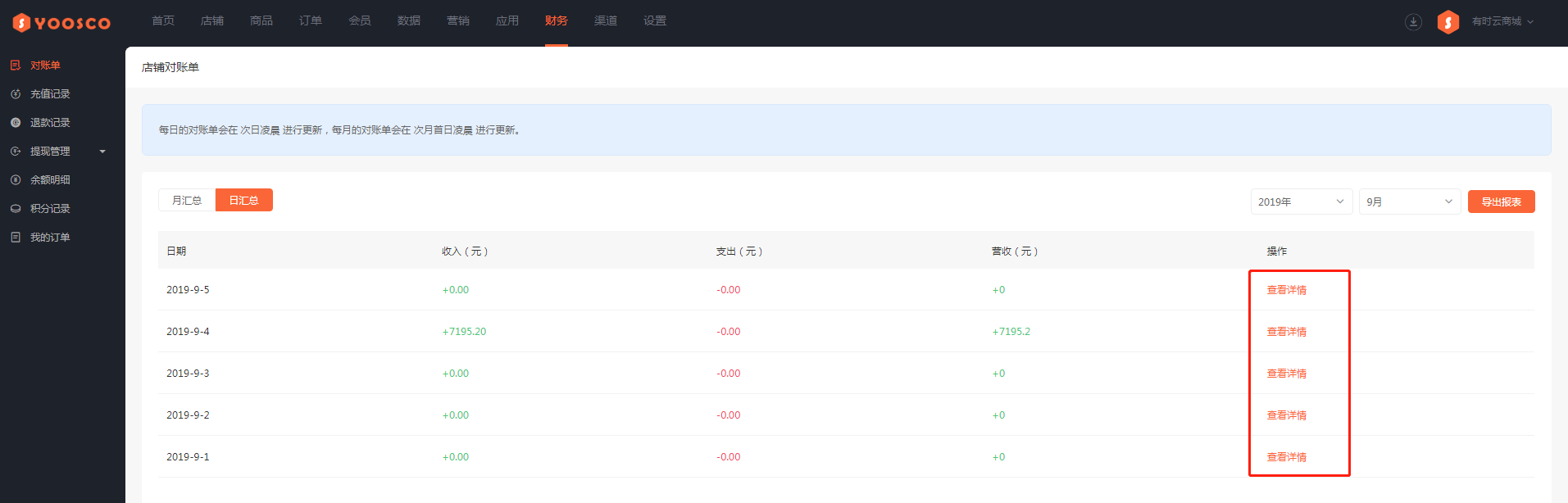Click the 积分记录 sidebar icon
Screen dimensions: 1568x503
pos(16,209)
